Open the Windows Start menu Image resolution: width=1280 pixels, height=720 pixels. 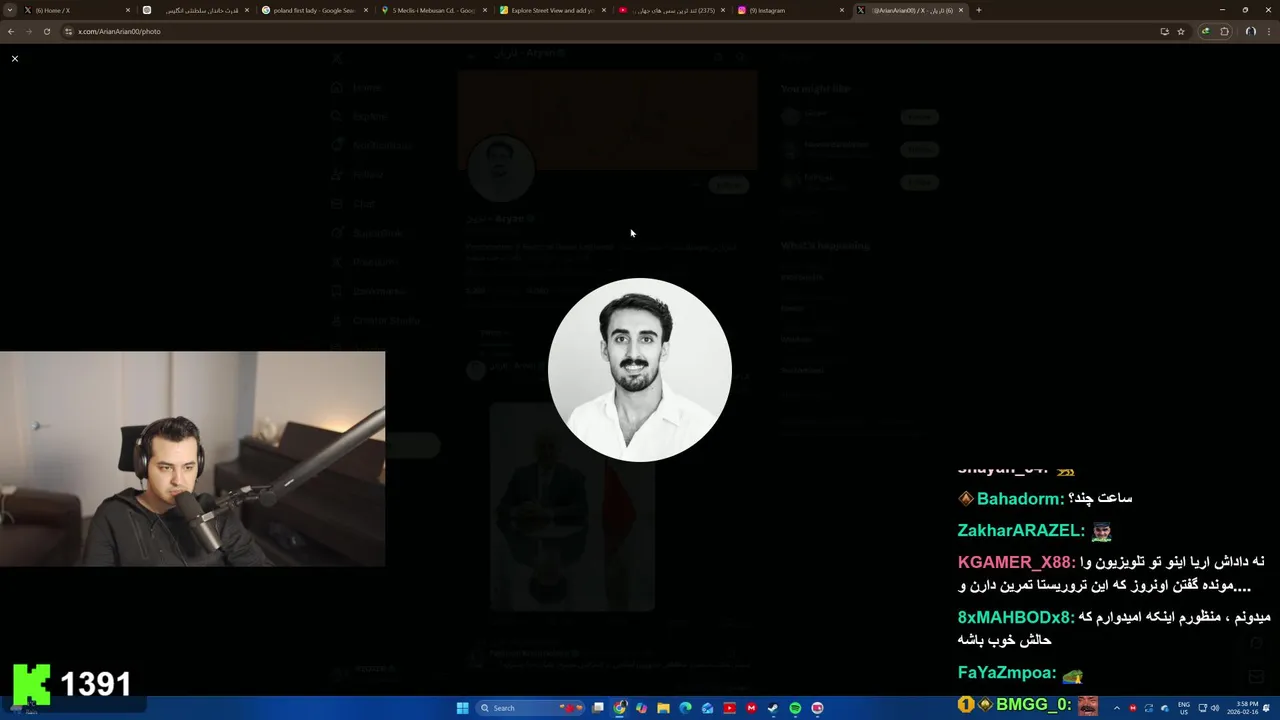tap(462, 708)
